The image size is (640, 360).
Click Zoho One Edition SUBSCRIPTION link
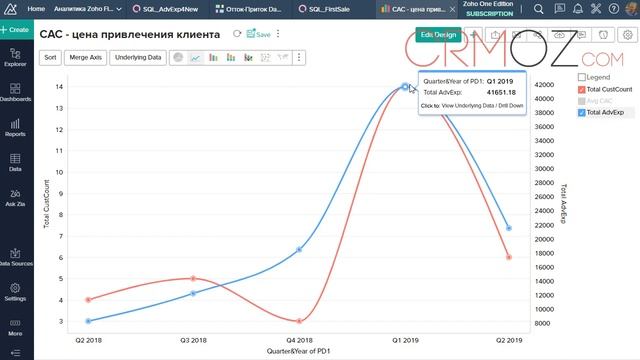489,9
